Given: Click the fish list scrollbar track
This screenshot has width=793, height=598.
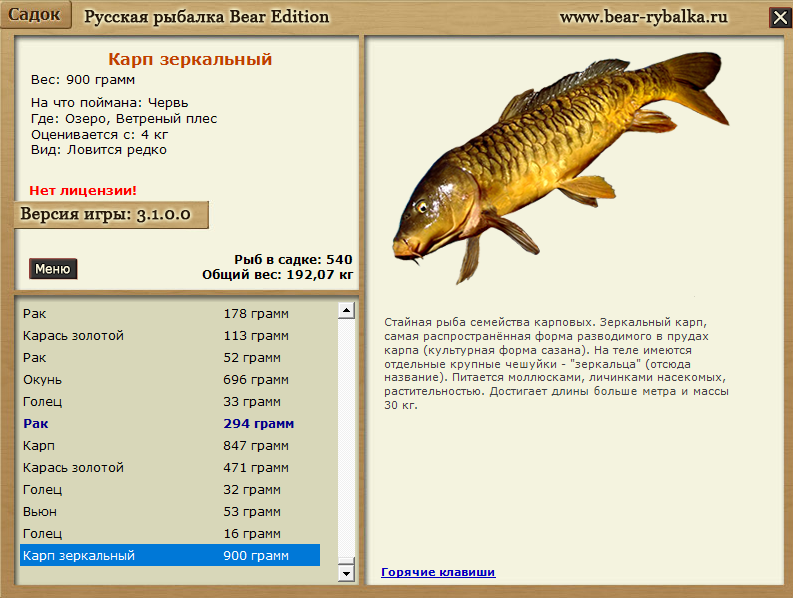Looking at the screenshot, I should (x=346, y=438).
